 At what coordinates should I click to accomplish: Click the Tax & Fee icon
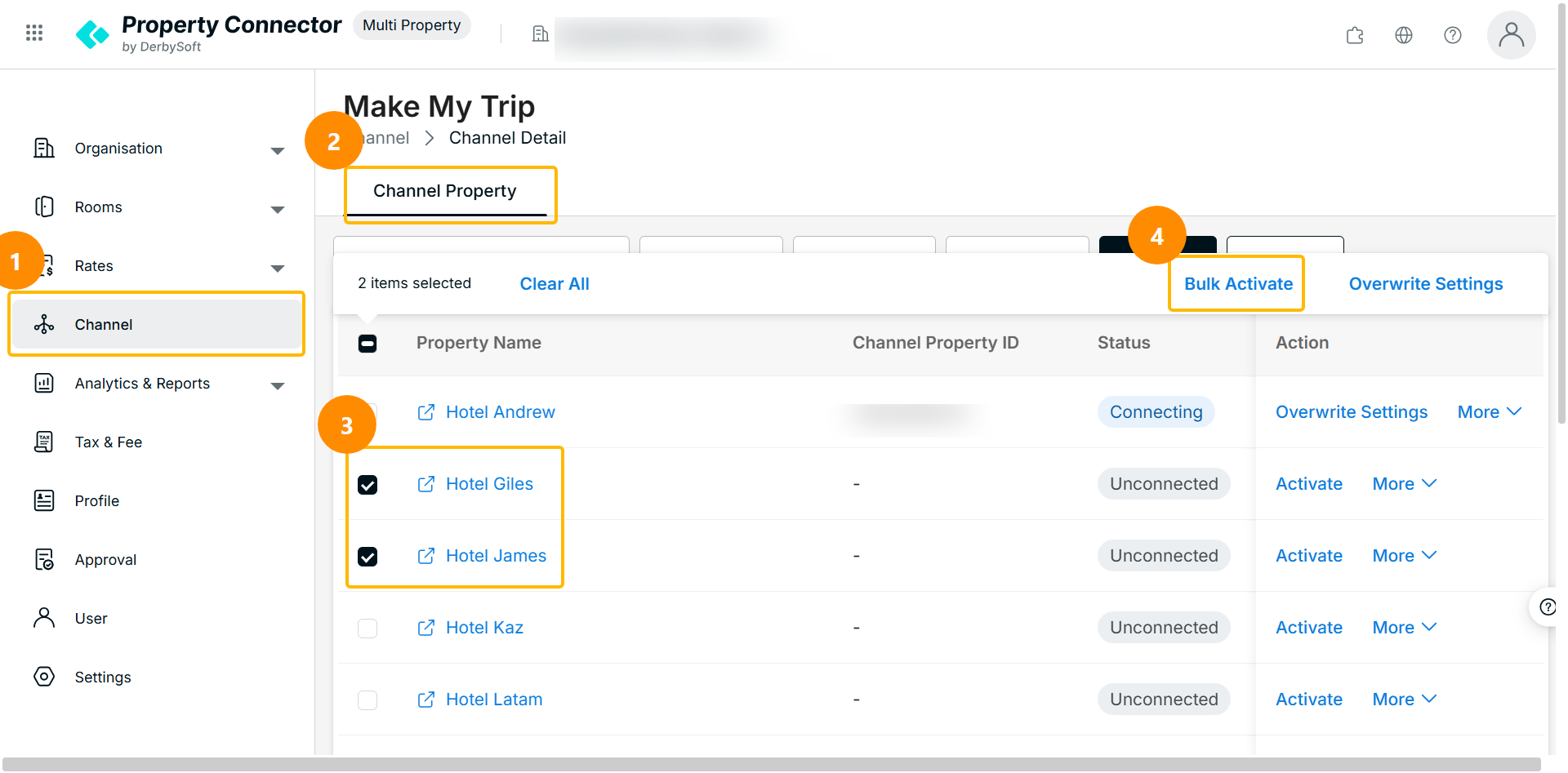point(44,442)
